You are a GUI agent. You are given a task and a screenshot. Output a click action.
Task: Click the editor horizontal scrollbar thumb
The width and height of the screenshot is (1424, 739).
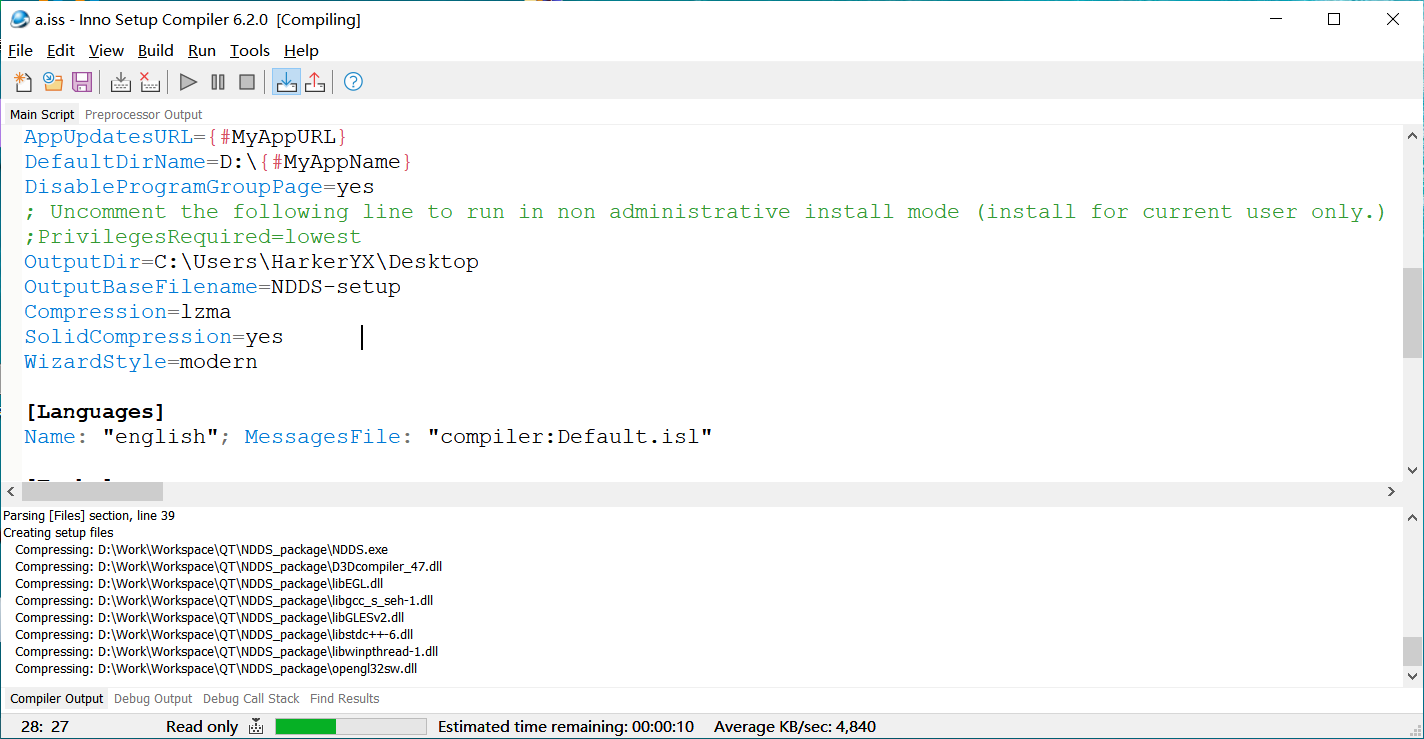click(92, 492)
